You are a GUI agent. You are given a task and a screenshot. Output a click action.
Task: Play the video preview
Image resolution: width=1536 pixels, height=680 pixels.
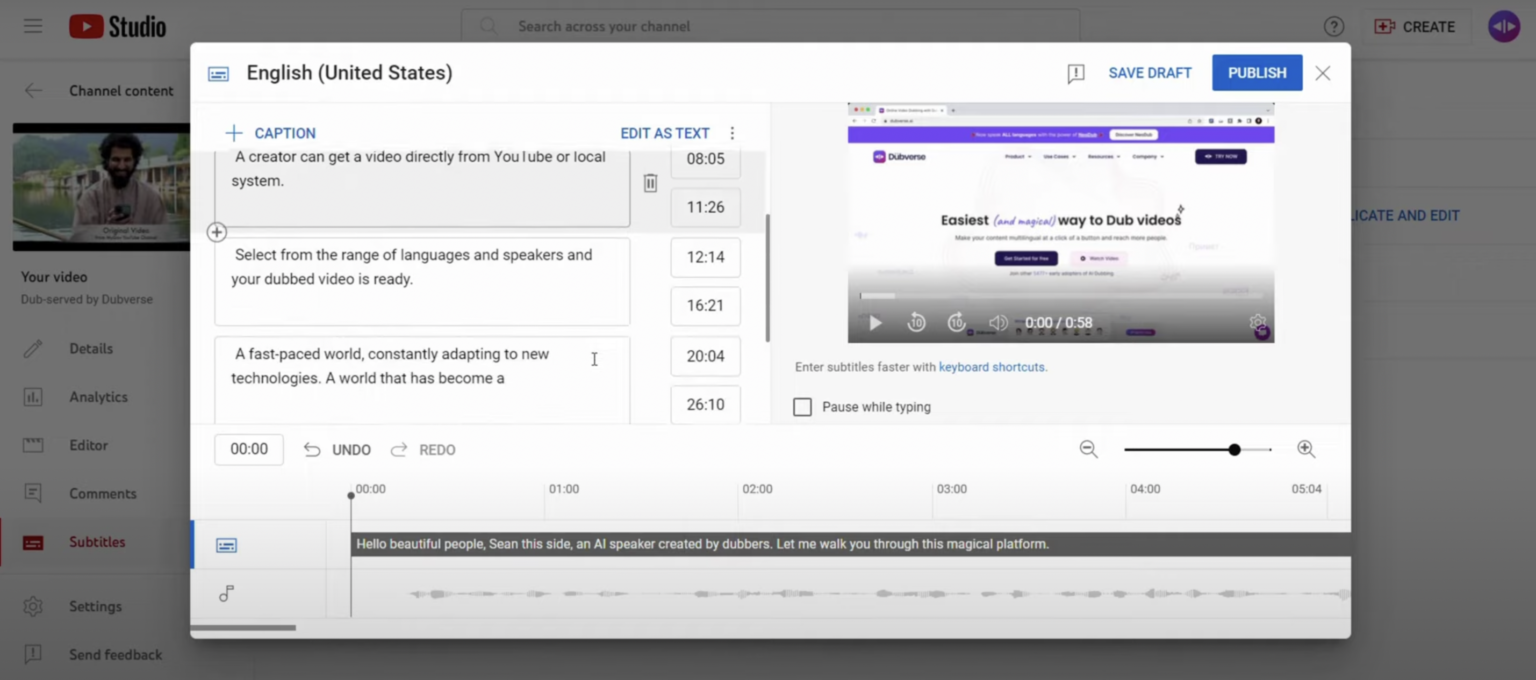coord(874,322)
